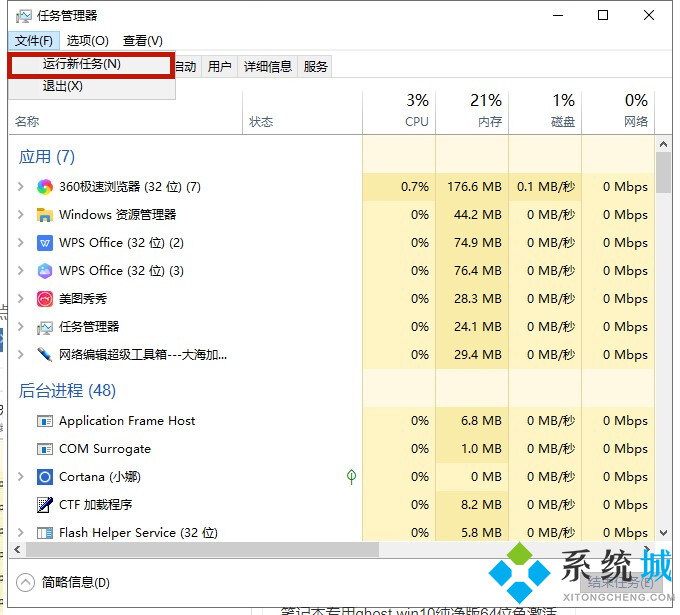Click the WPS Office (3) purple icon
680x615 pixels.
click(45, 271)
